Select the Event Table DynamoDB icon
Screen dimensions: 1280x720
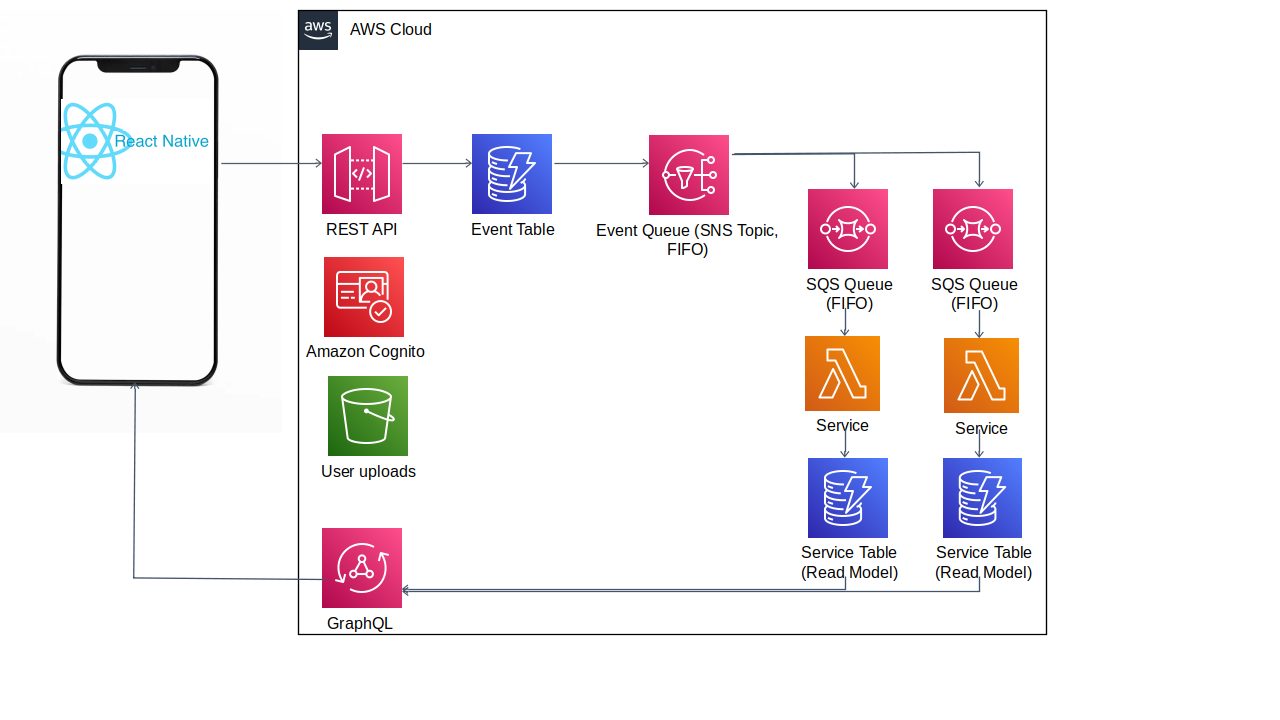(512, 174)
